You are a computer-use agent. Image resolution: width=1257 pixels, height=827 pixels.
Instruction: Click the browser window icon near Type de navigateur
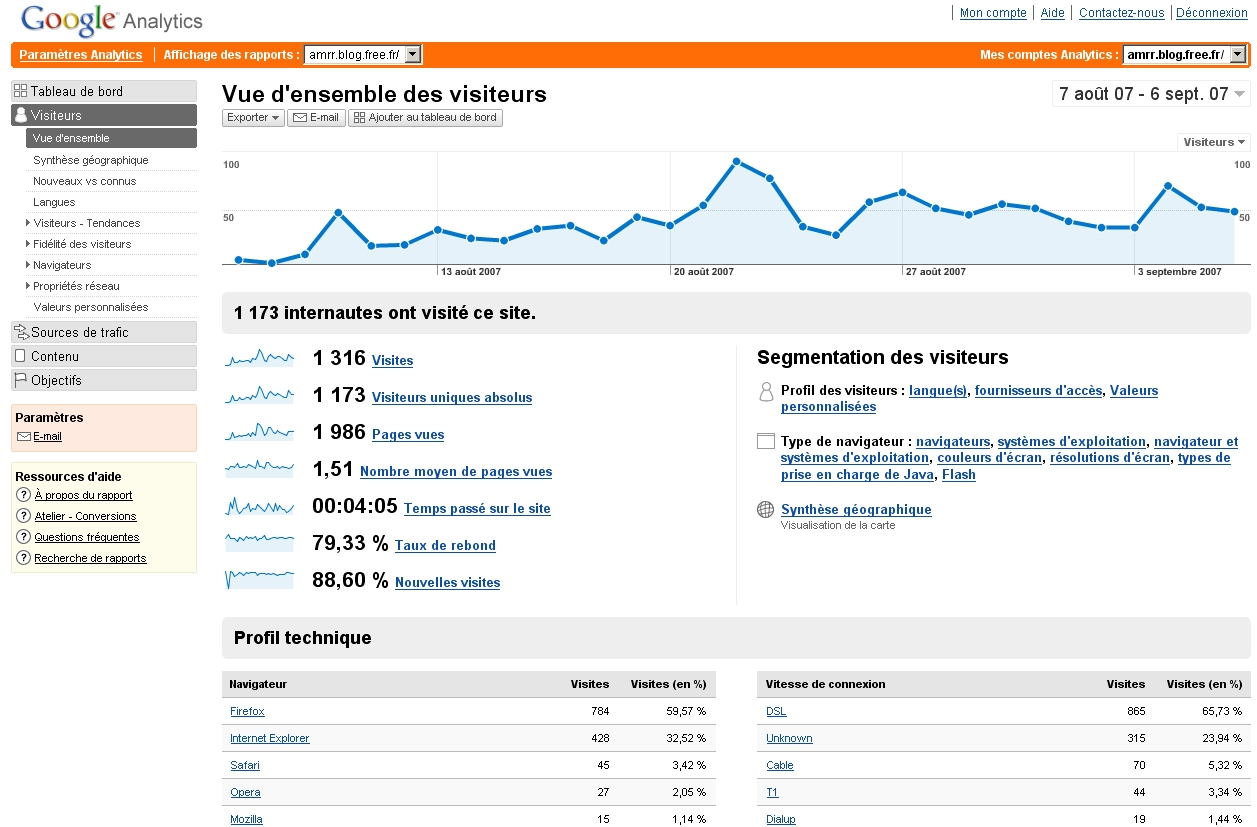point(766,441)
